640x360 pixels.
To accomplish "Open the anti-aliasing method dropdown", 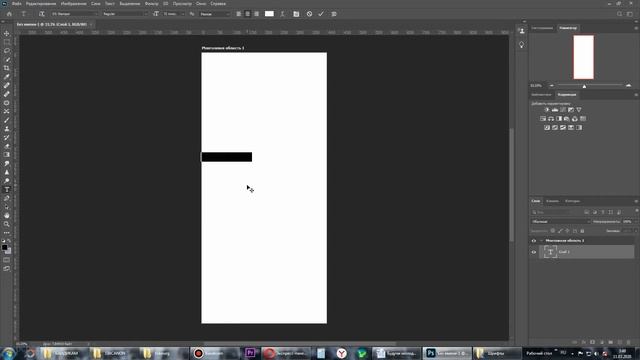I will pos(215,14).
